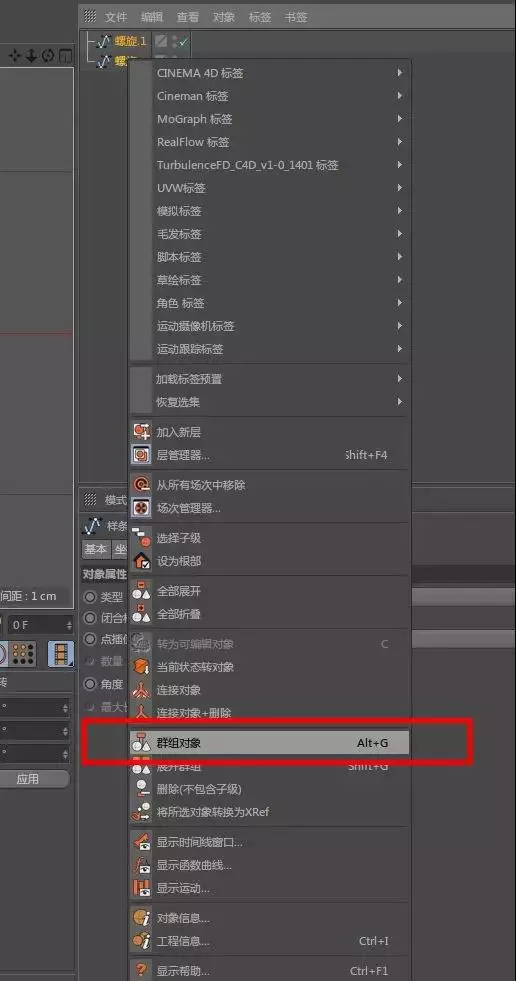Toggle the 闭合 keyframe circle
The height and width of the screenshot is (981, 516).
[x=90, y=618]
